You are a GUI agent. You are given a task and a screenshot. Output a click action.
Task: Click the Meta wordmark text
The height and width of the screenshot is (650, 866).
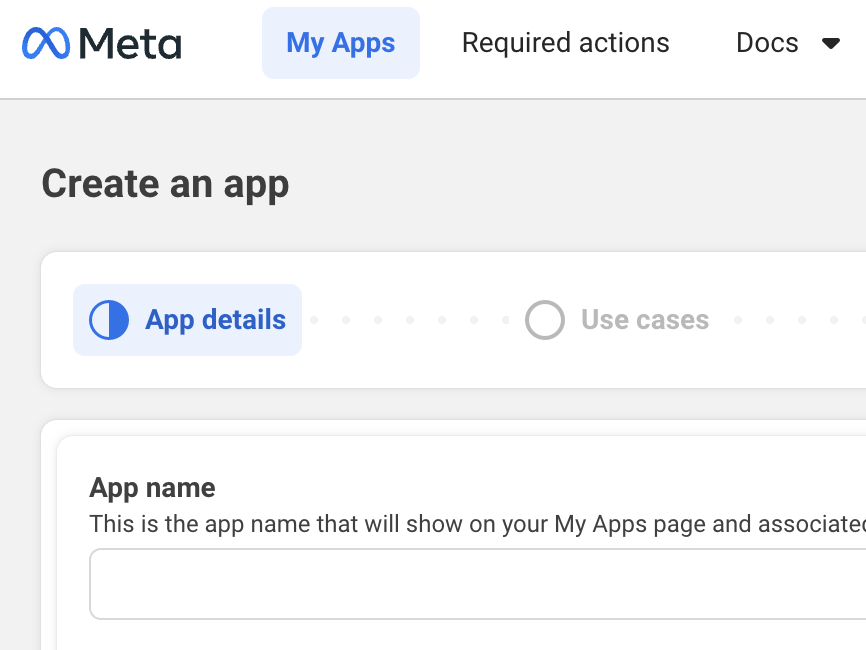click(130, 43)
